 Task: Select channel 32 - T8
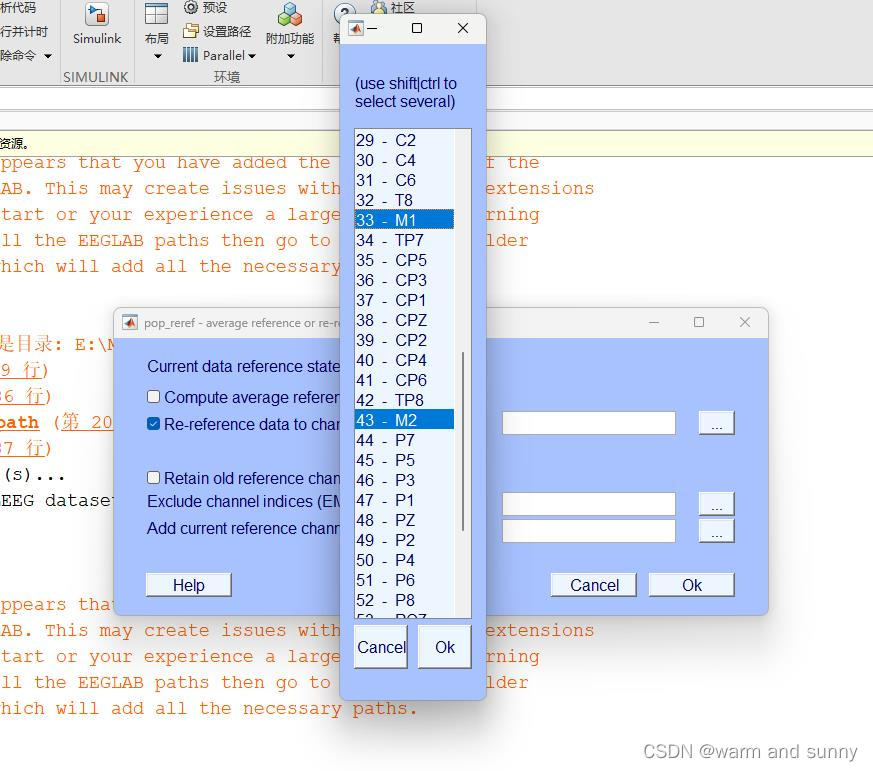[x=405, y=200]
